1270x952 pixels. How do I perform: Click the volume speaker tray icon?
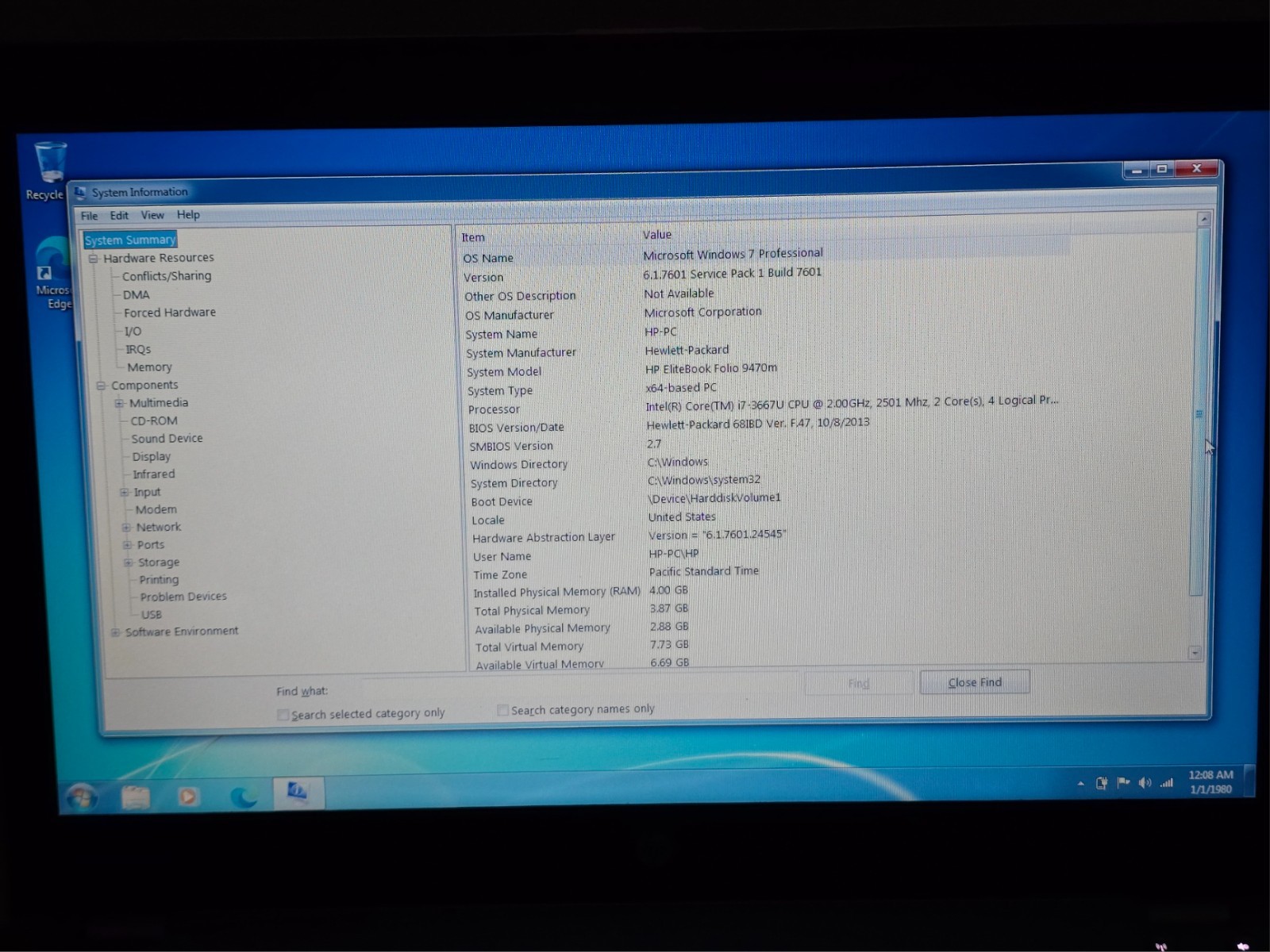1145,783
